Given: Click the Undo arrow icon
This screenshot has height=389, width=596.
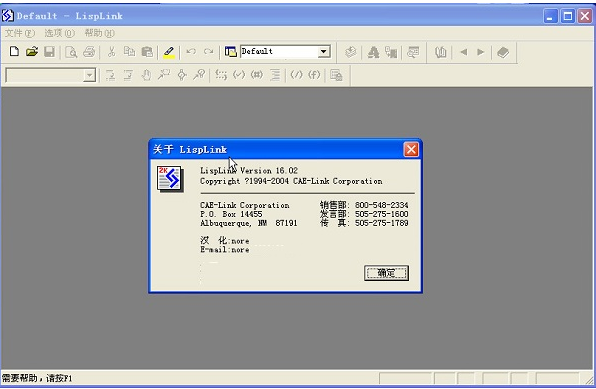Looking at the screenshot, I should pyautogui.click(x=191, y=51).
